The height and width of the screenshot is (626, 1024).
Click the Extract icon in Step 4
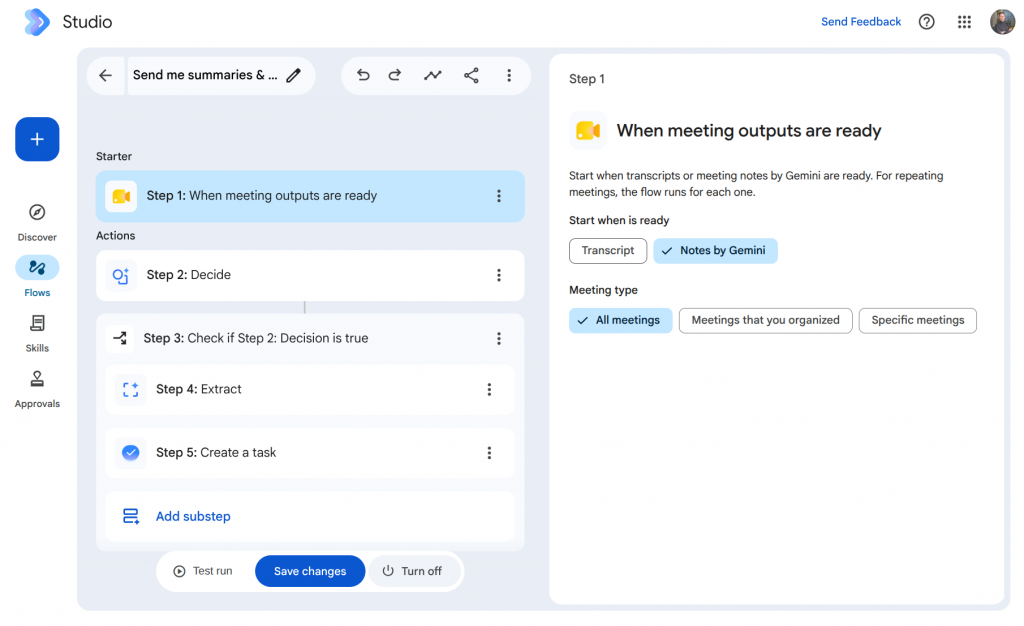[x=131, y=390]
